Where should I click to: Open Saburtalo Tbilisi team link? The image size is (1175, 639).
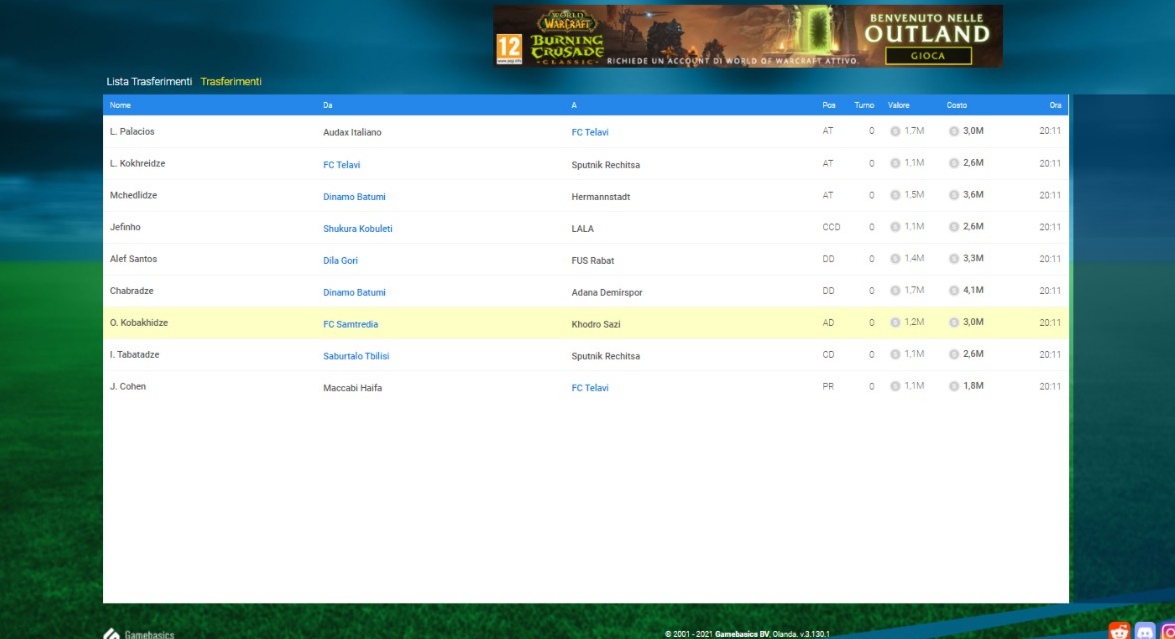[x=356, y=356]
